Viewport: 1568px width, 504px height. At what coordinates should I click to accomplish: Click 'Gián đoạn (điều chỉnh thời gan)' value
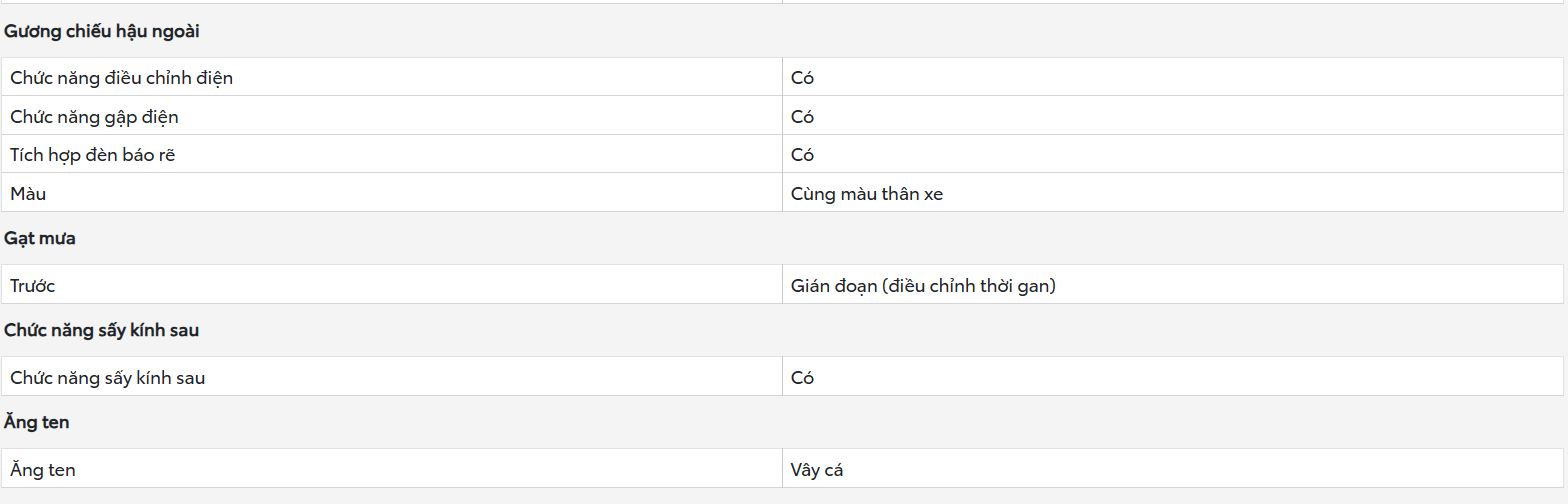(923, 286)
